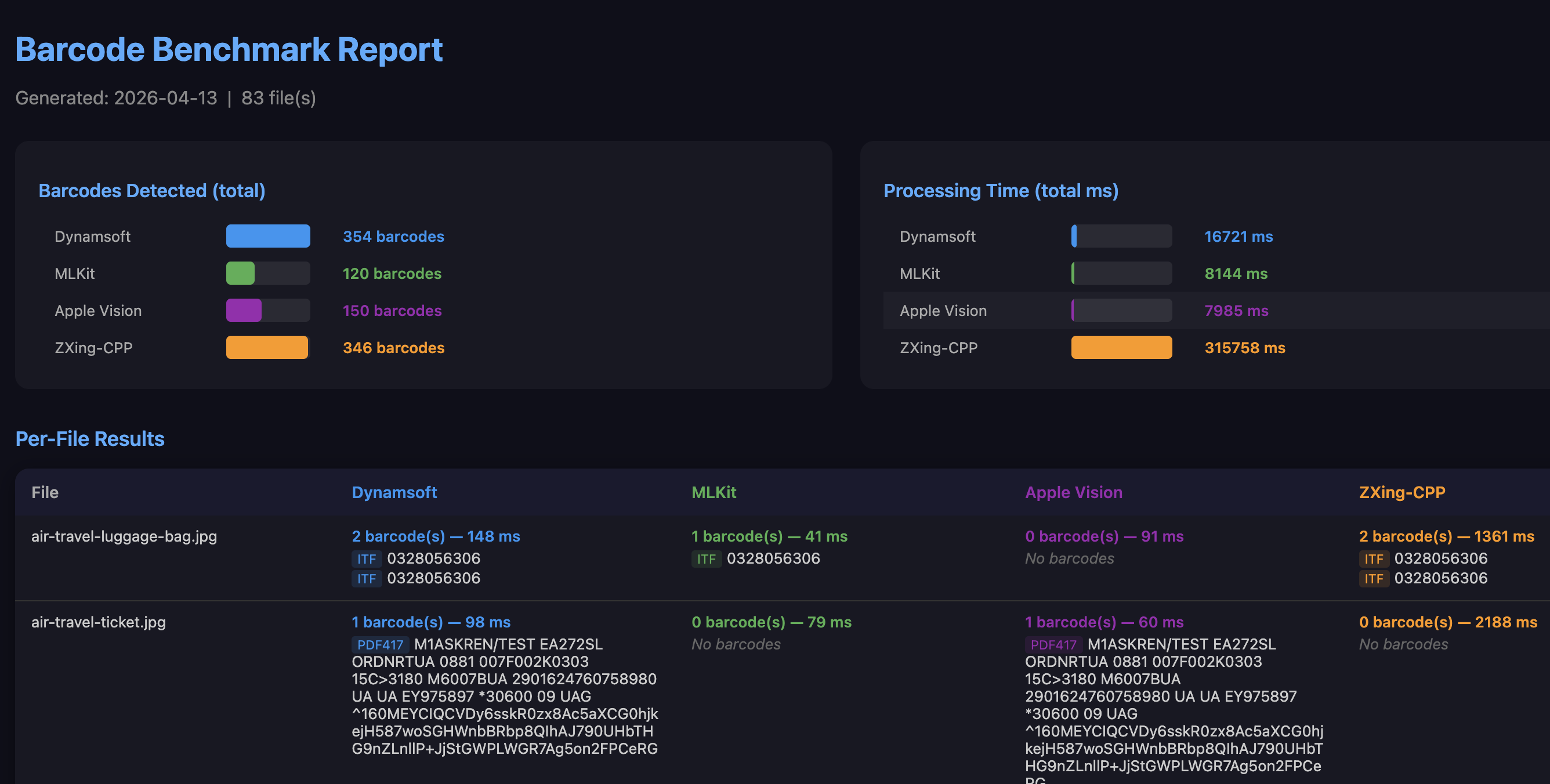Click the ITF badge under air-travel-luggage-bag.jpg

click(367, 559)
